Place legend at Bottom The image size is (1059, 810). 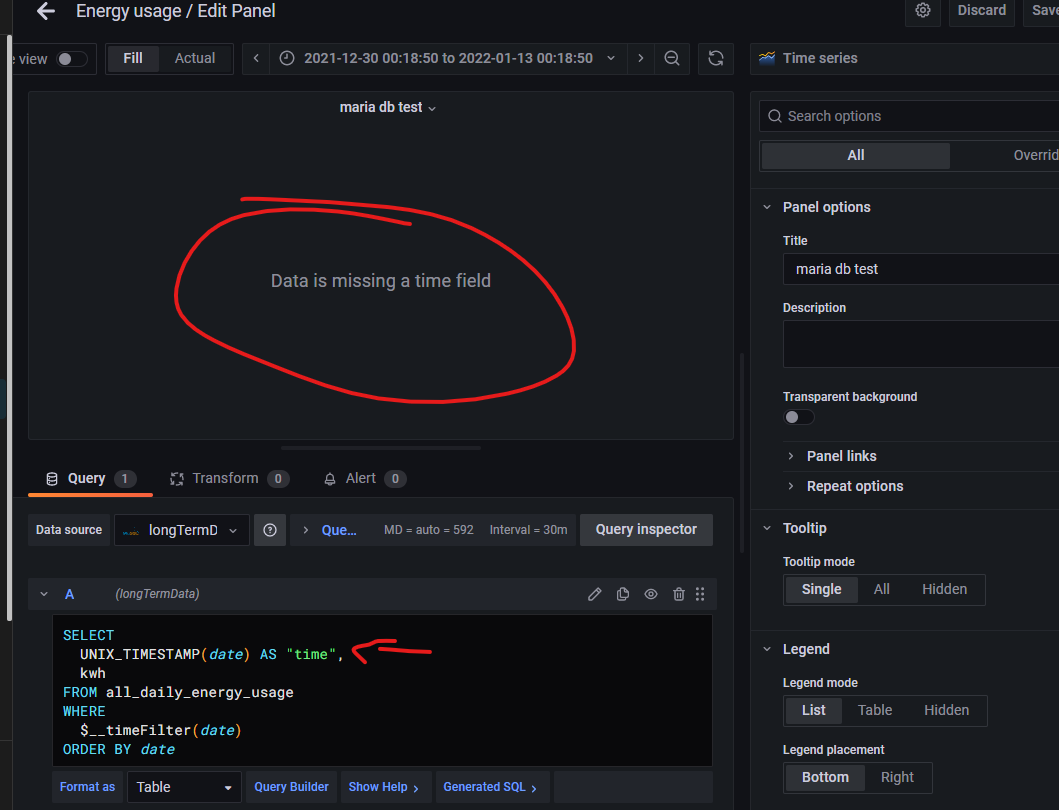click(825, 778)
